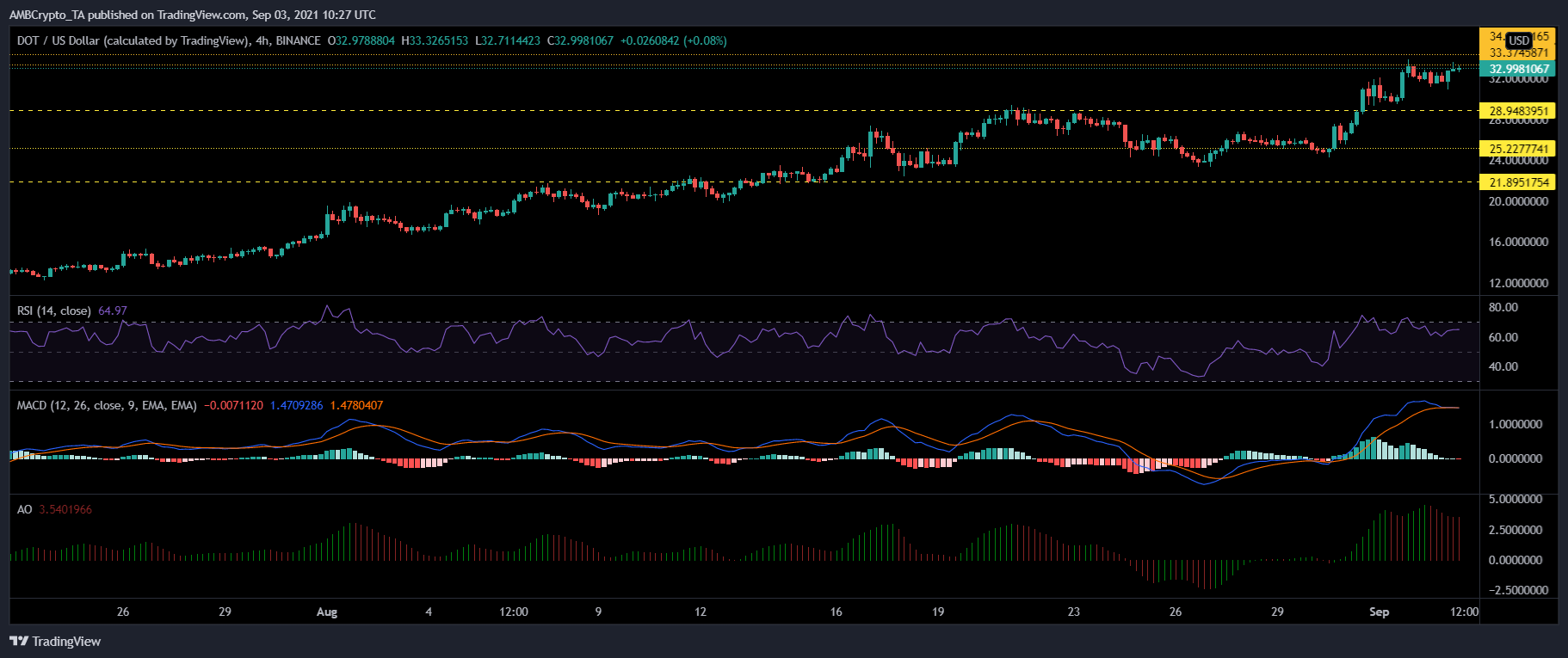Click the change value +0.0260842 (+0.08%)
The width and height of the screenshot is (1568, 658).
[674, 40]
